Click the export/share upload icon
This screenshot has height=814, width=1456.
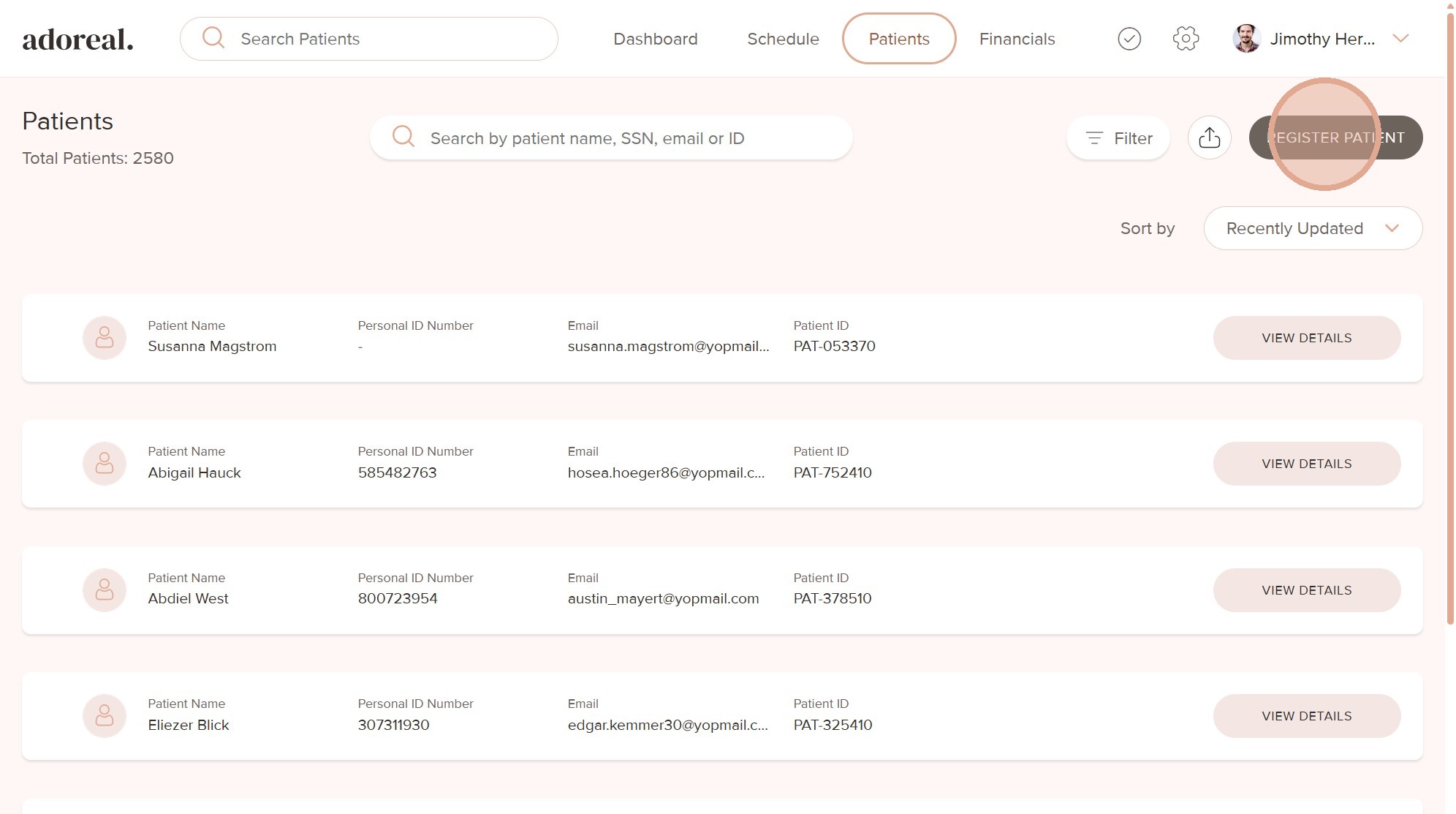coord(1209,137)
